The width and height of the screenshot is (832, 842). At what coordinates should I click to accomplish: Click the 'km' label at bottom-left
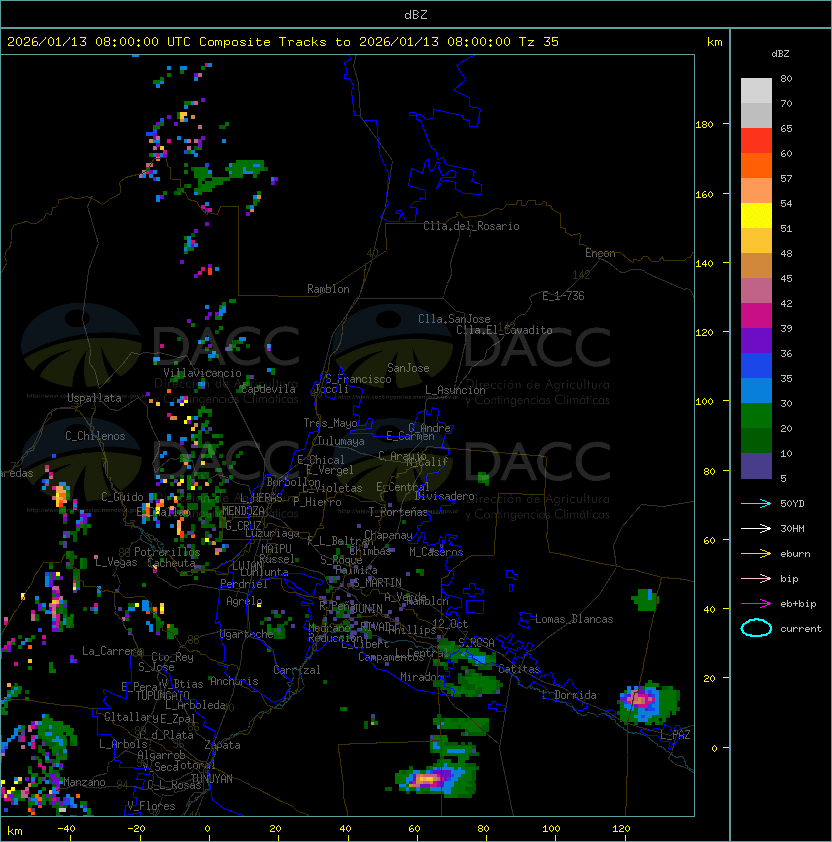(x=15, y=831)
